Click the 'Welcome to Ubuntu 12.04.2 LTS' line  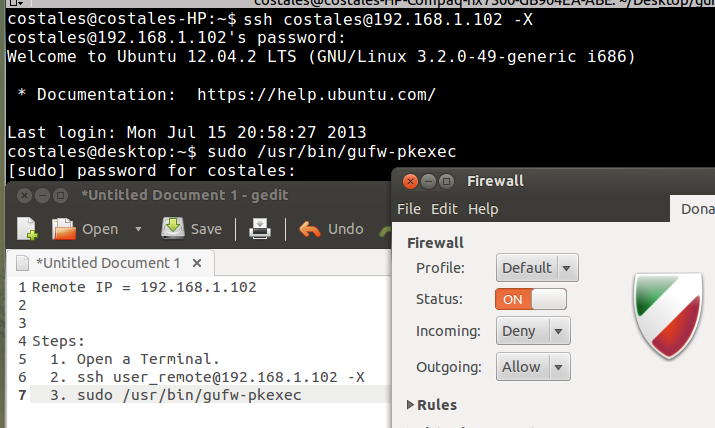[321, 57]
